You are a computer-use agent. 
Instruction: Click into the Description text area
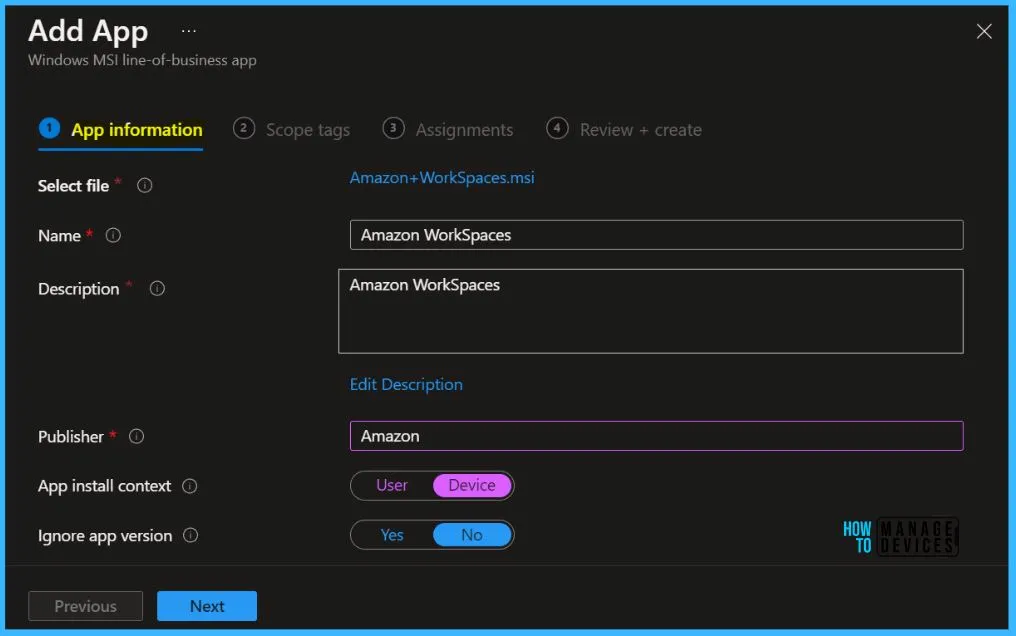coord(651,311)
